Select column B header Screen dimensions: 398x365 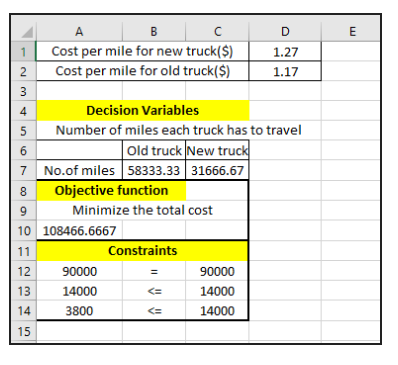[154, 32]
